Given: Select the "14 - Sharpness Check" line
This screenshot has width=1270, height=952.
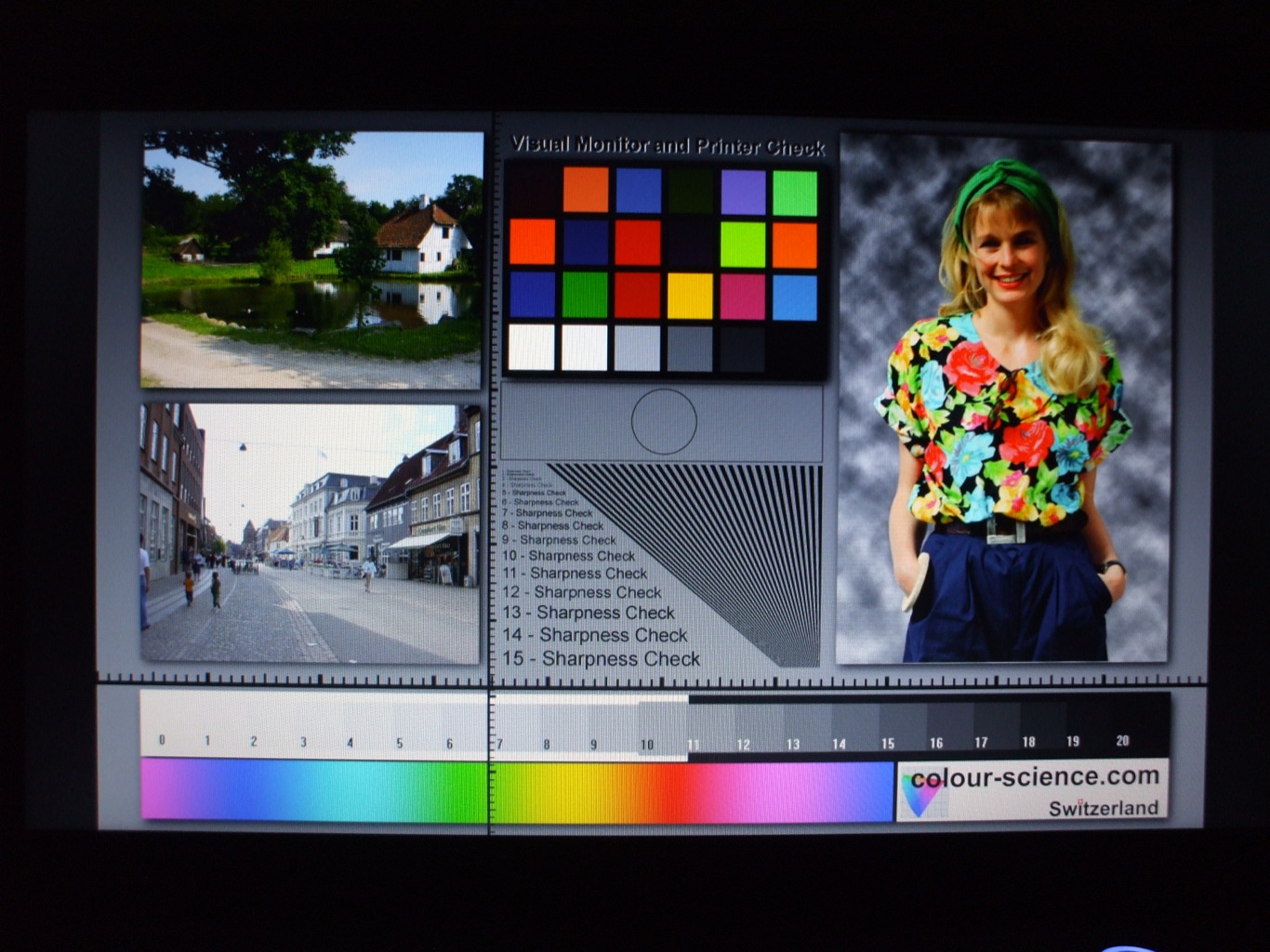Looking at the screenshot, I should (595, 635).
